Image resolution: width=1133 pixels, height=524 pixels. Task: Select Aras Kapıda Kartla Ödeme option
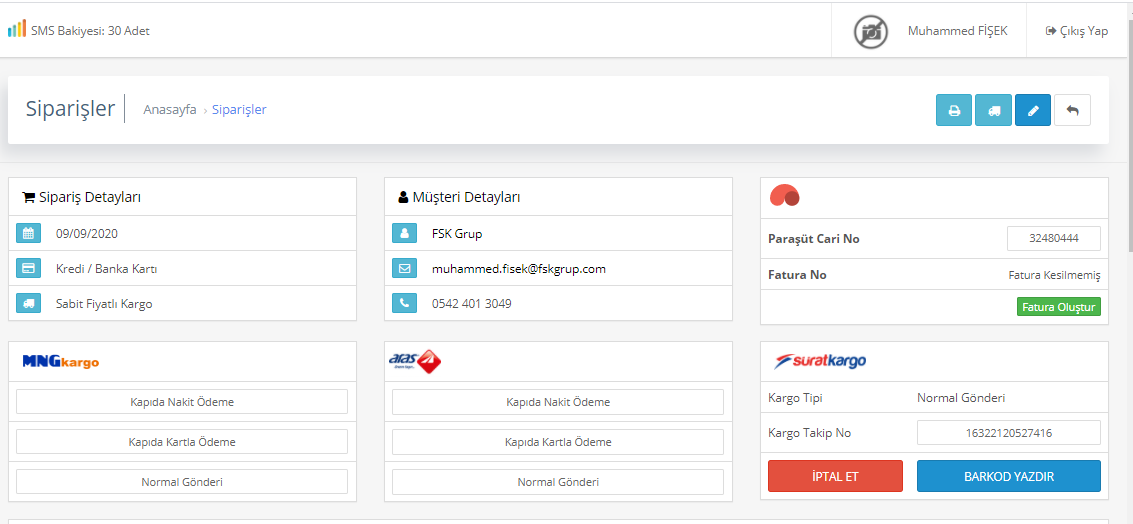(x=558, y=442)
